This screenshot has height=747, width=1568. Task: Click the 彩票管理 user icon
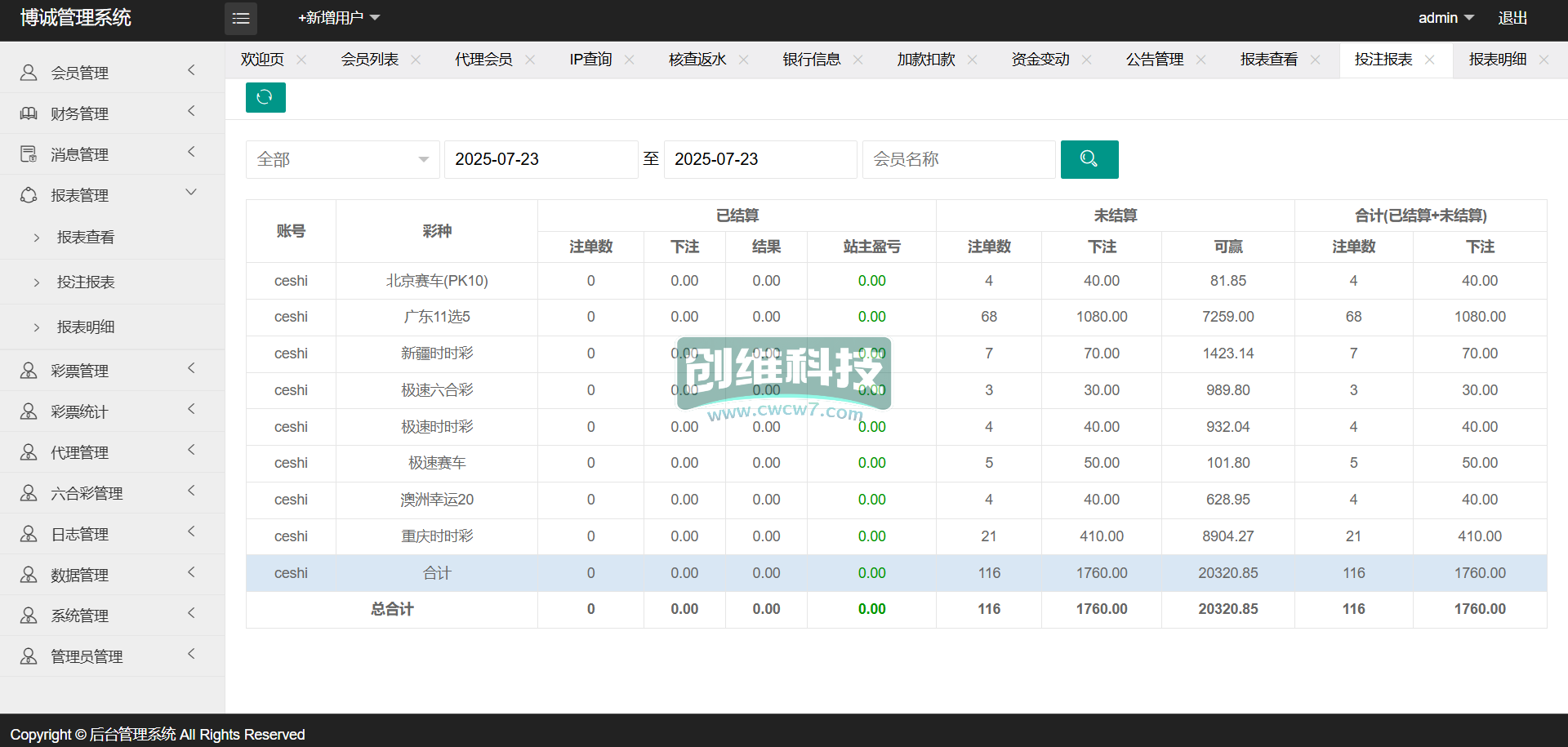click(x=29, y=371)
